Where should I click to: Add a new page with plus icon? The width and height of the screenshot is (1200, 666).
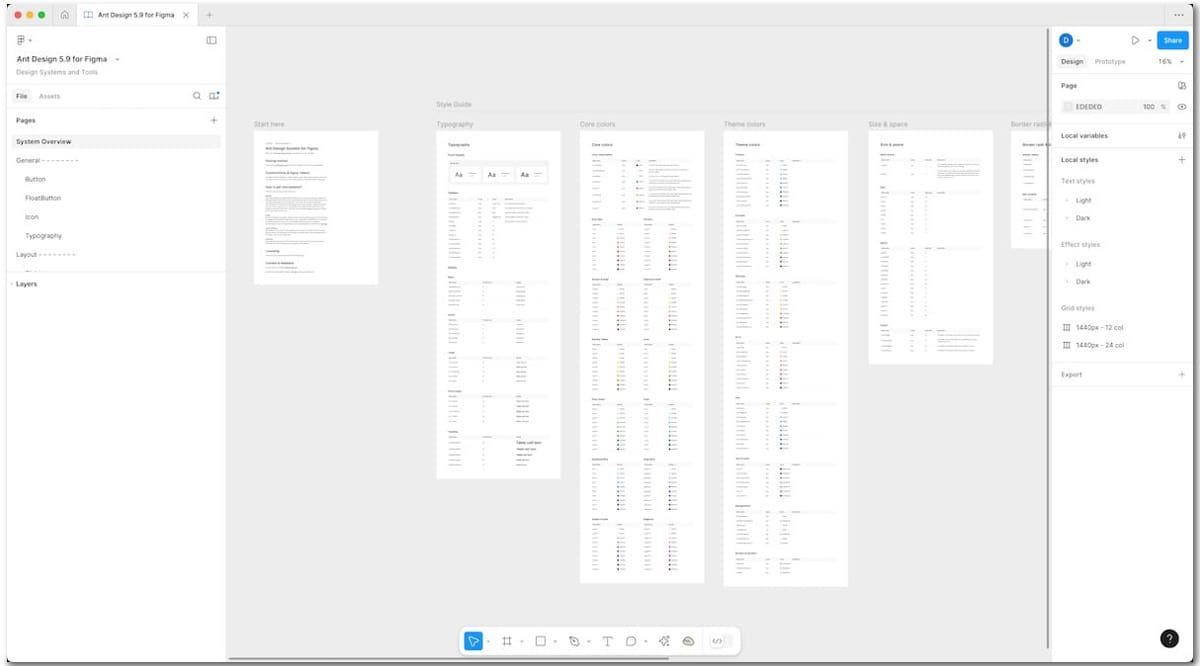[x=213, y=120]
